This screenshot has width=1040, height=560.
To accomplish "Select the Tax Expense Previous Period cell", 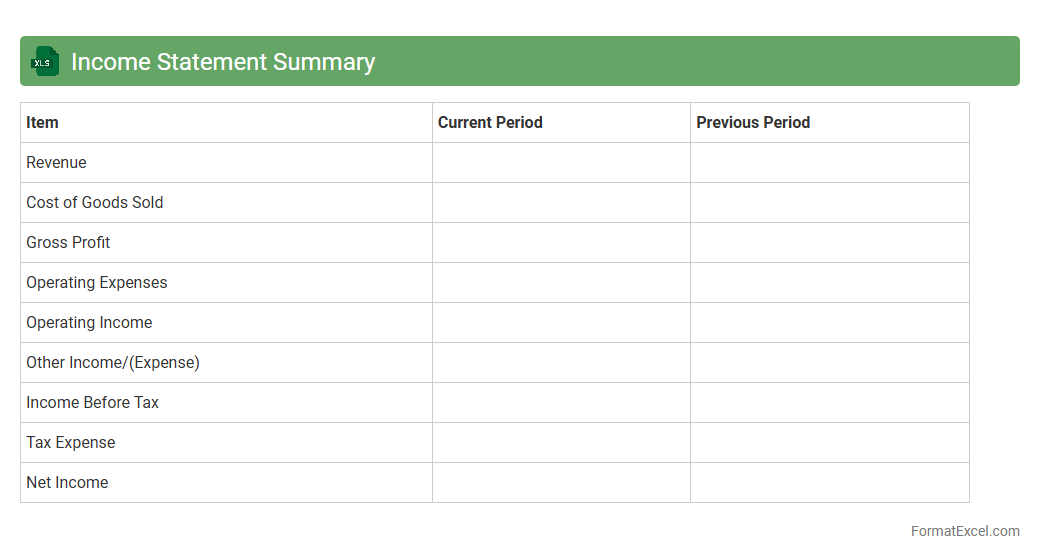I will pos(829,442).
